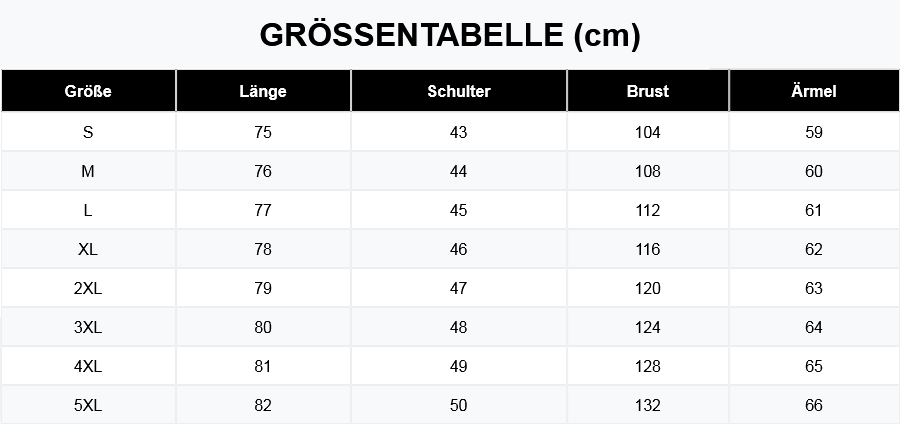Select the Größe column header

coord(88,91)
